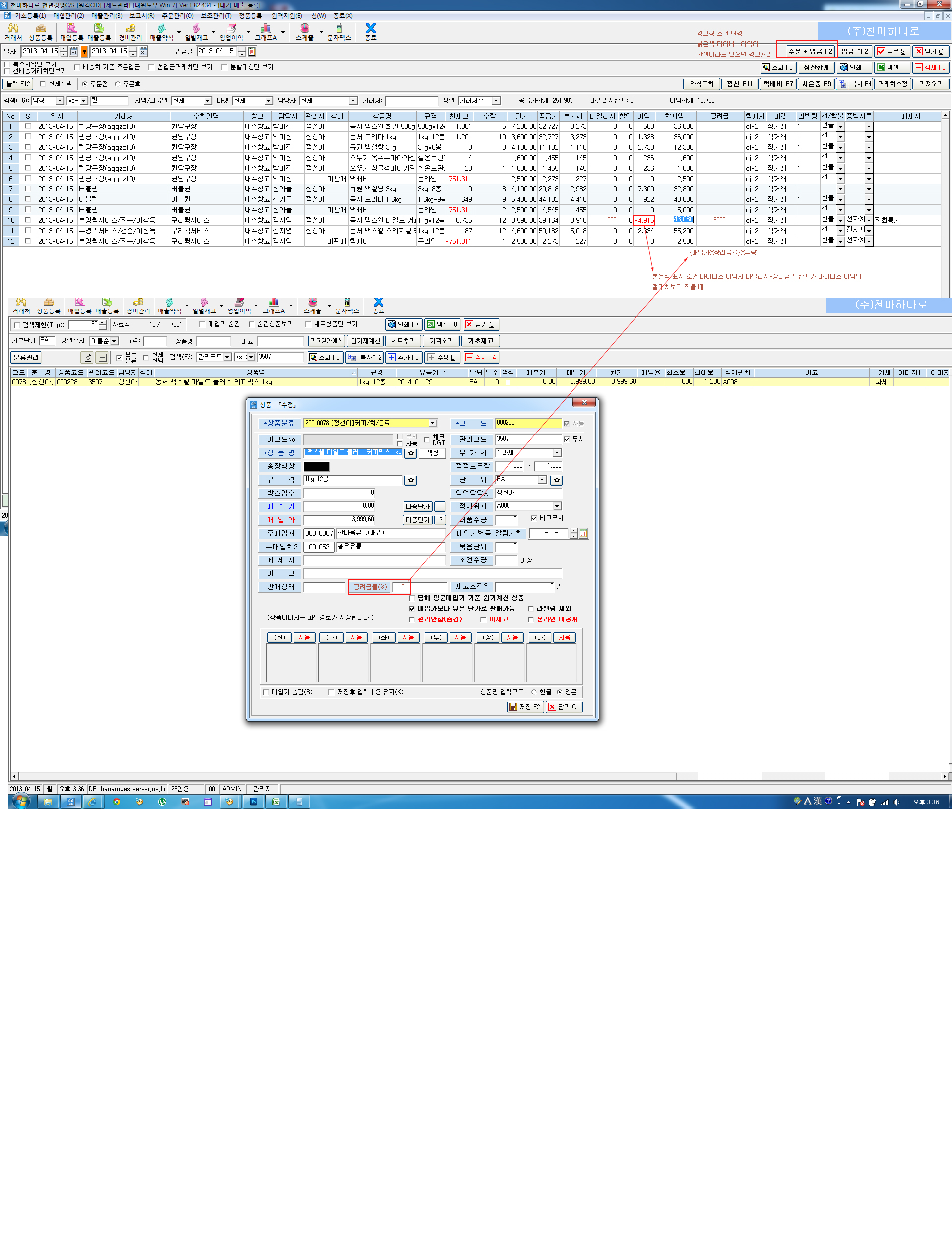The image size is (952, 1240).
Task: Open the 거래처 toolbar icon in top toolbar
Action: click(x=13, y=32)
